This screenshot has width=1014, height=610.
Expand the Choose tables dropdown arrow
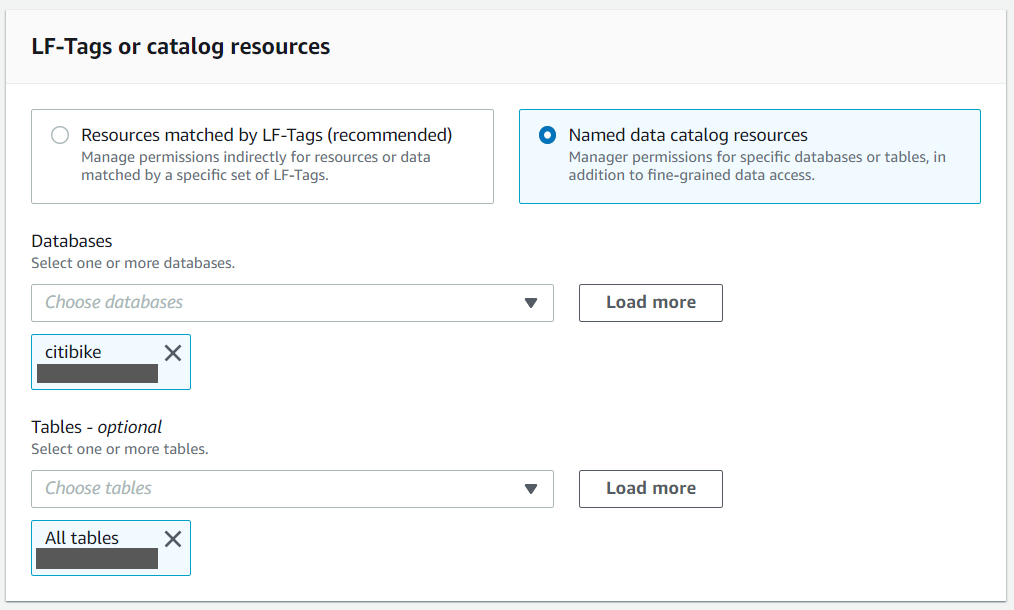pos(532,489)
